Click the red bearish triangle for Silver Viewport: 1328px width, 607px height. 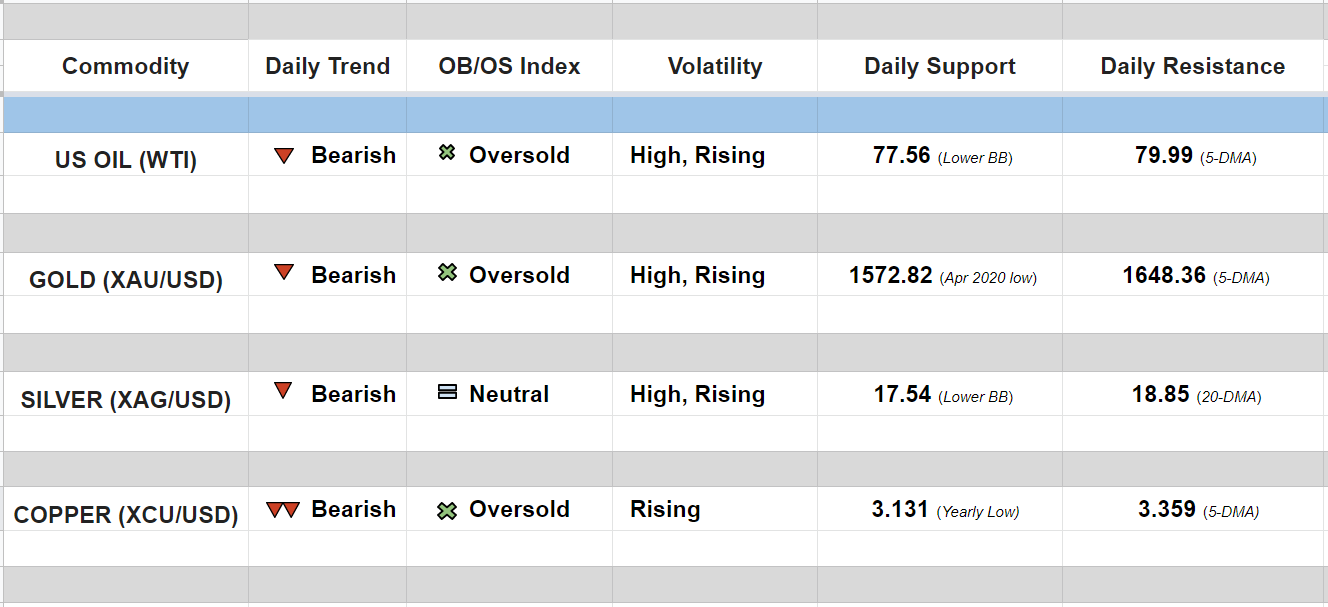point(284,391)
